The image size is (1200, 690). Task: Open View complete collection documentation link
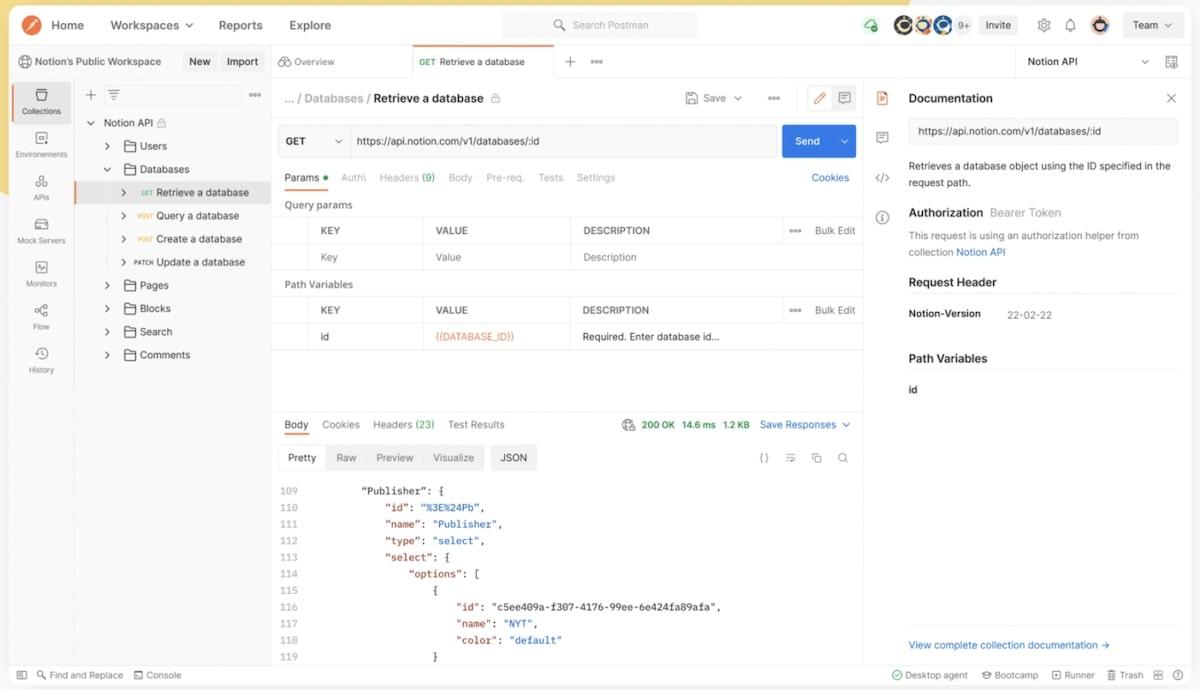point(1008,646)
